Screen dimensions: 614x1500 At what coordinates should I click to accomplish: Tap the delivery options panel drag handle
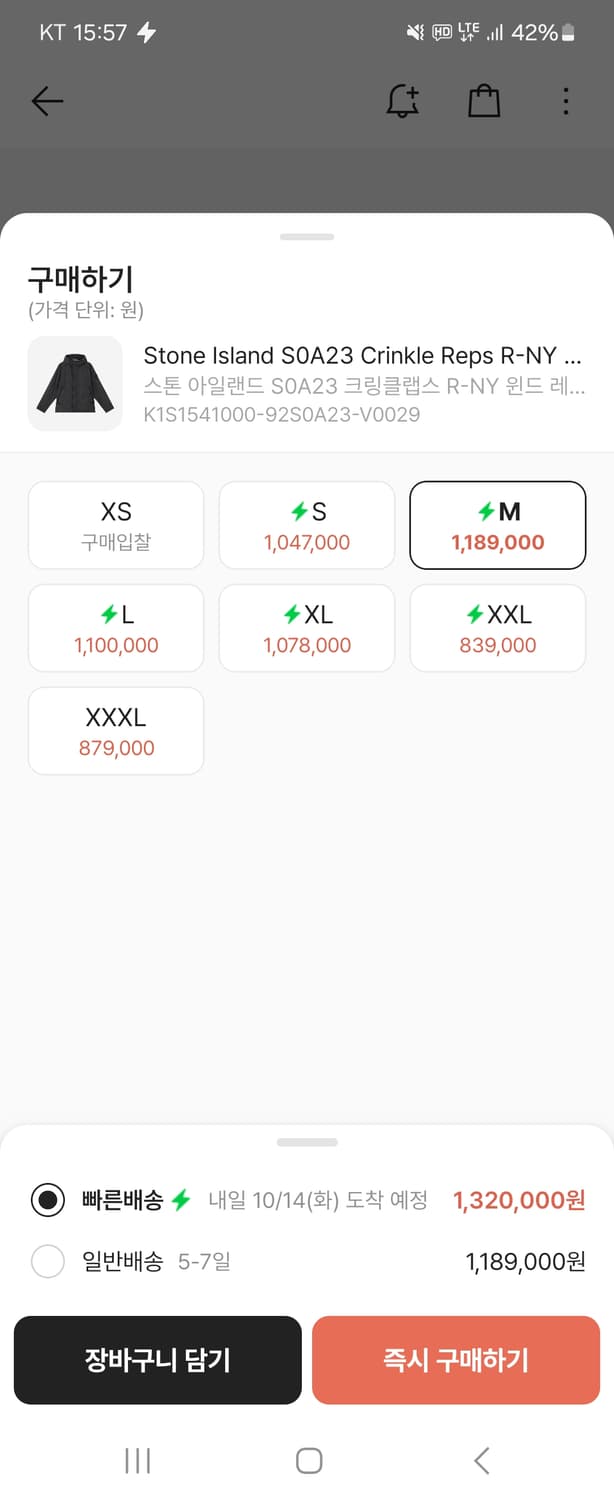point(307,1142)
